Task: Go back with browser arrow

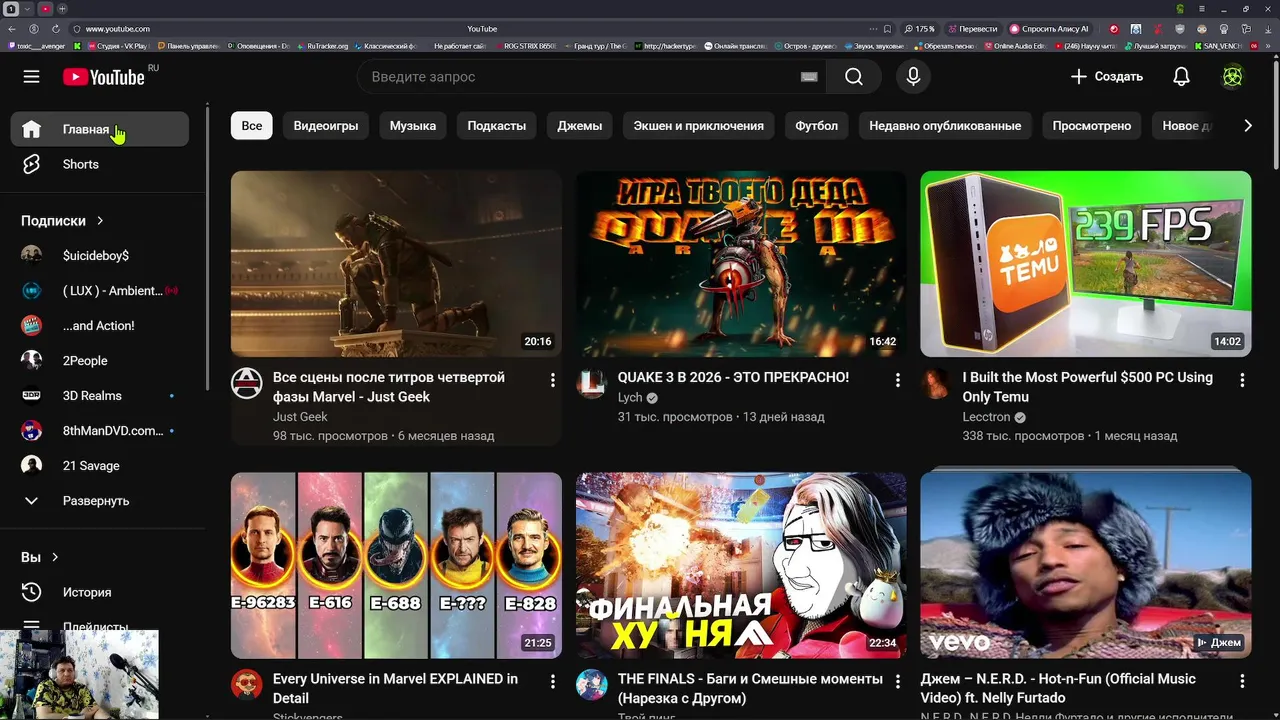Action: tap(13, 29)
